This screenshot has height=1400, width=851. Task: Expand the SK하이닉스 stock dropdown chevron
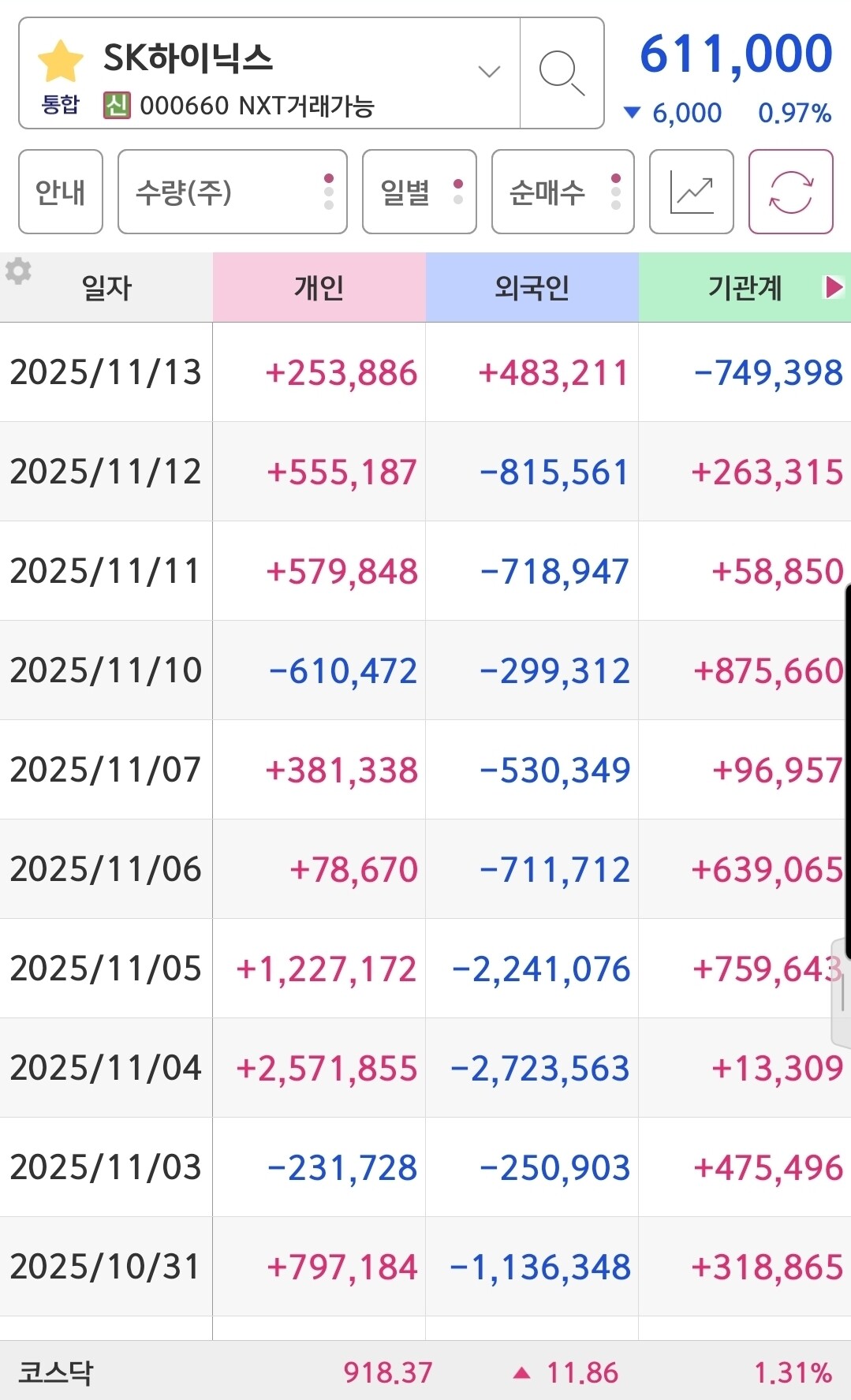click(489, 72)
